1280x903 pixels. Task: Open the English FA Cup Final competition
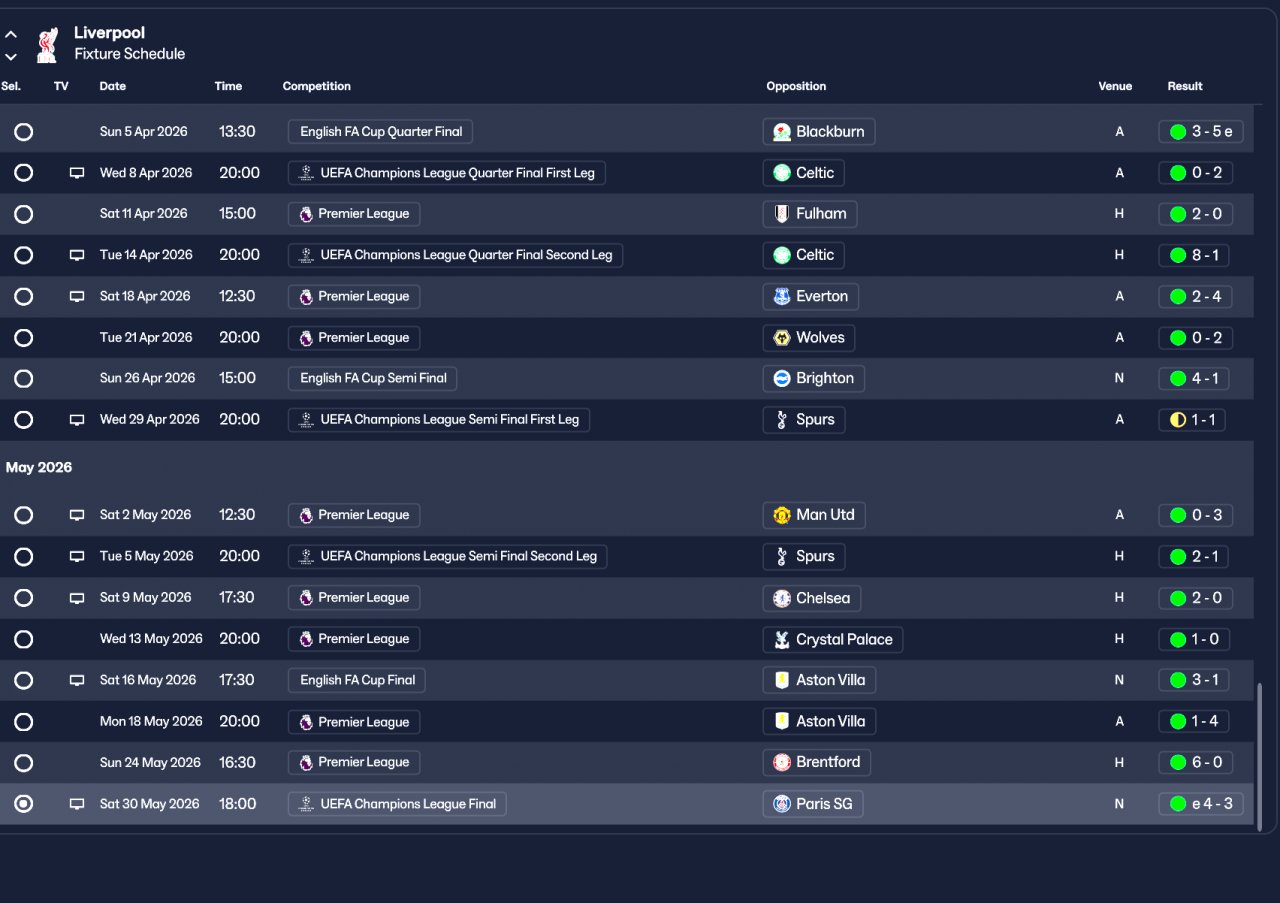(x=357, y=680)
